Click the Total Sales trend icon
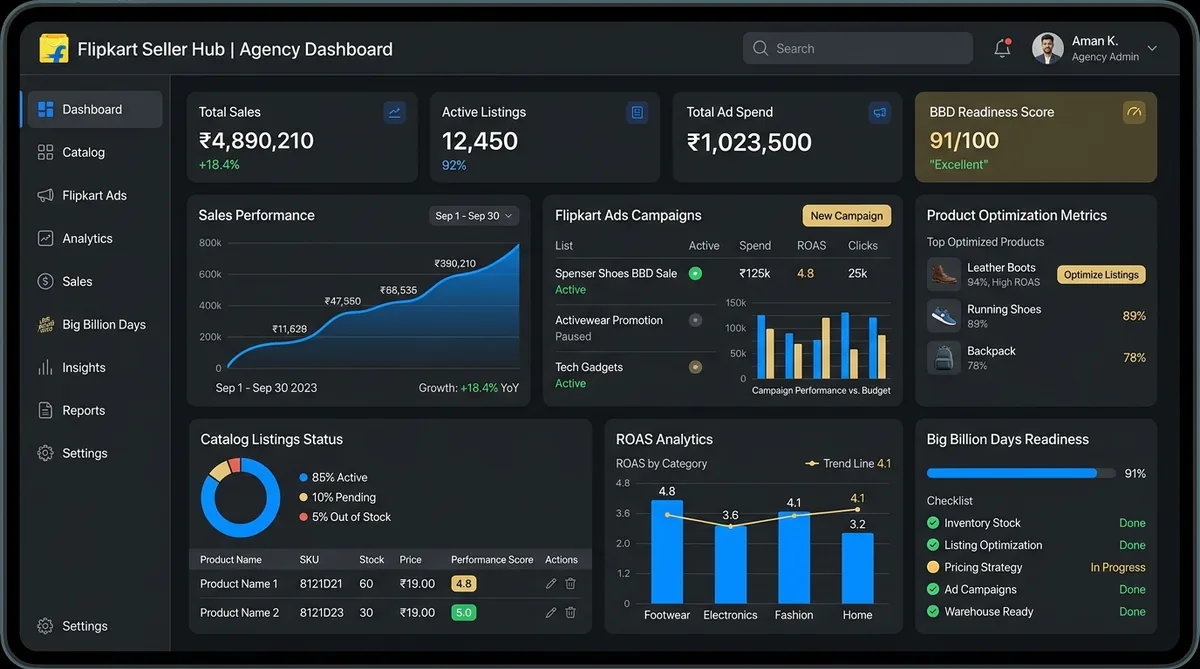The image size is (1200, 669). pyautogui.click(x=394, y=112)
